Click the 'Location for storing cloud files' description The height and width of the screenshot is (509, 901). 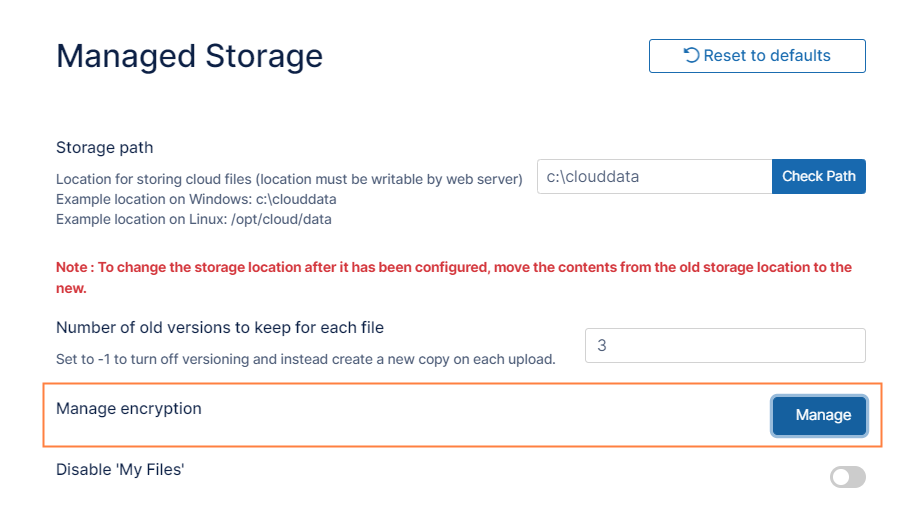pyautogui.click(x=289, y=179)
